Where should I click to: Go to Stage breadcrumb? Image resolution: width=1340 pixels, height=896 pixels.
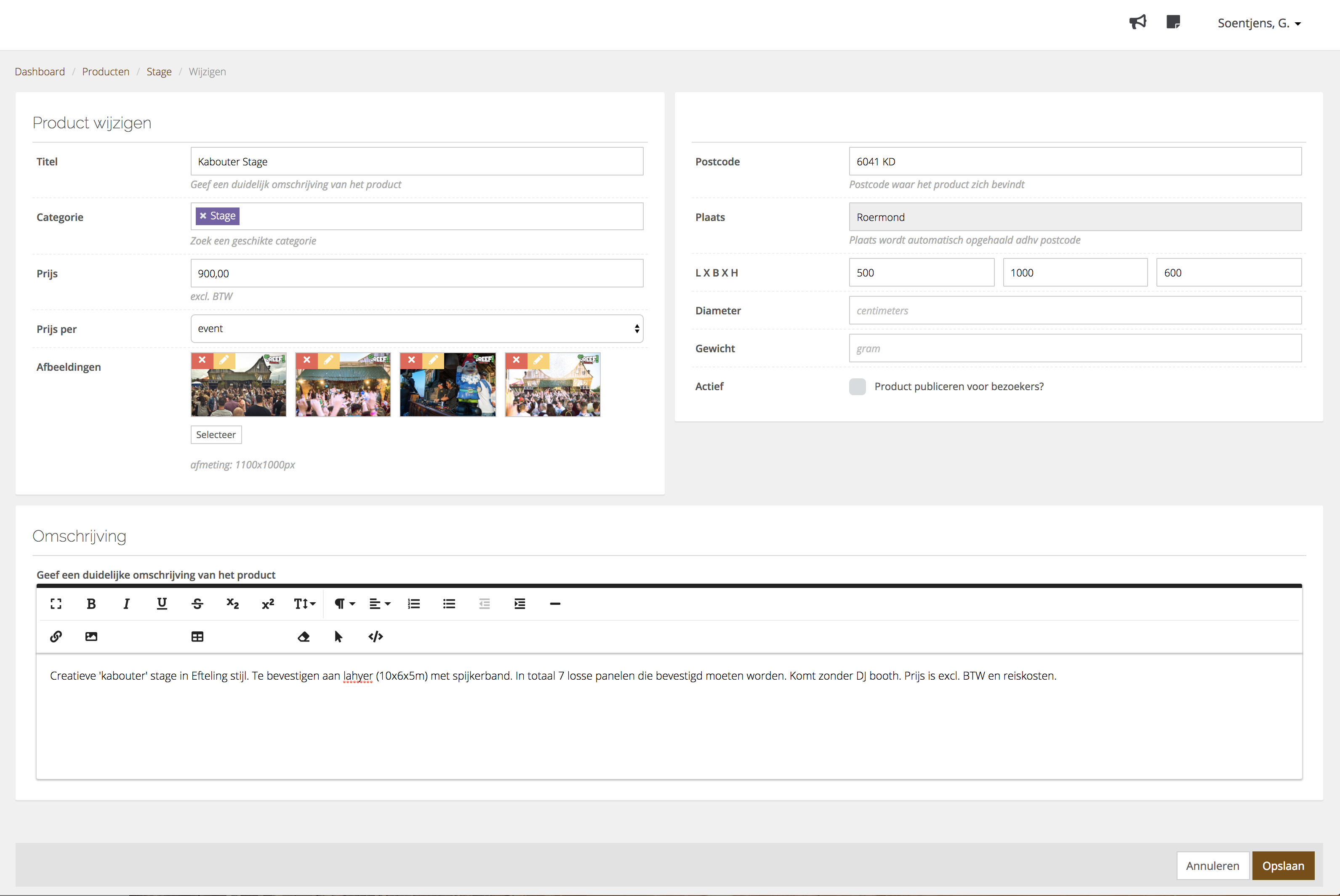[159, 72]
